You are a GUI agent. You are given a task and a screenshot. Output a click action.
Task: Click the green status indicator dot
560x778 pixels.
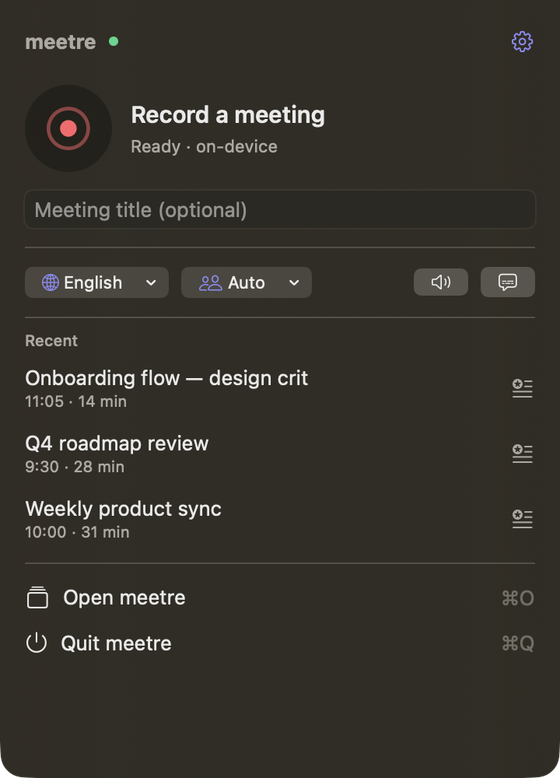point(114,42)
